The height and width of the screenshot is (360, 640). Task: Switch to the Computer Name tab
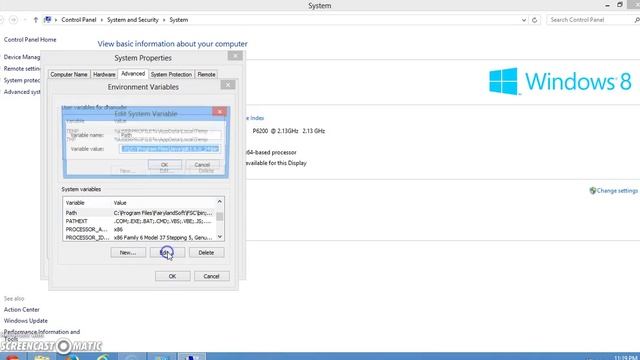(69, 74)
